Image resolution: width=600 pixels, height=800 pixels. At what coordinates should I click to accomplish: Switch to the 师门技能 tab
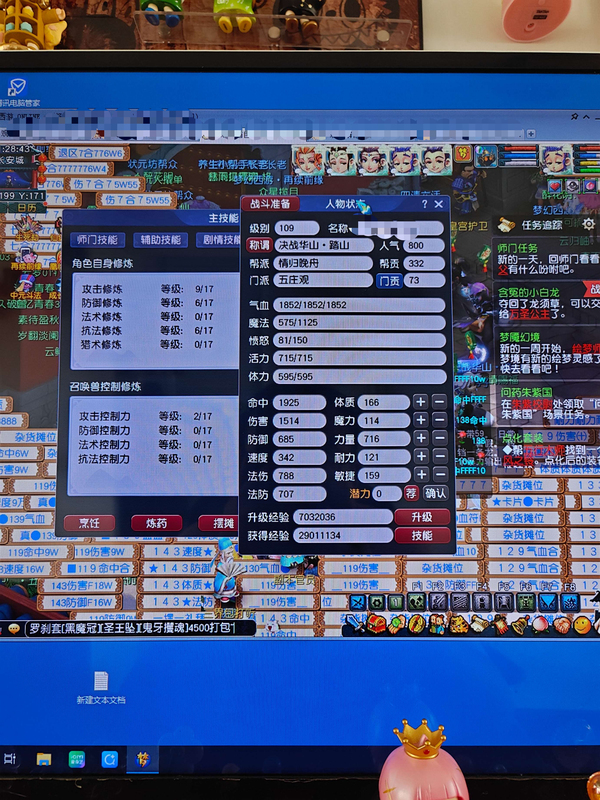coord(97,240)
